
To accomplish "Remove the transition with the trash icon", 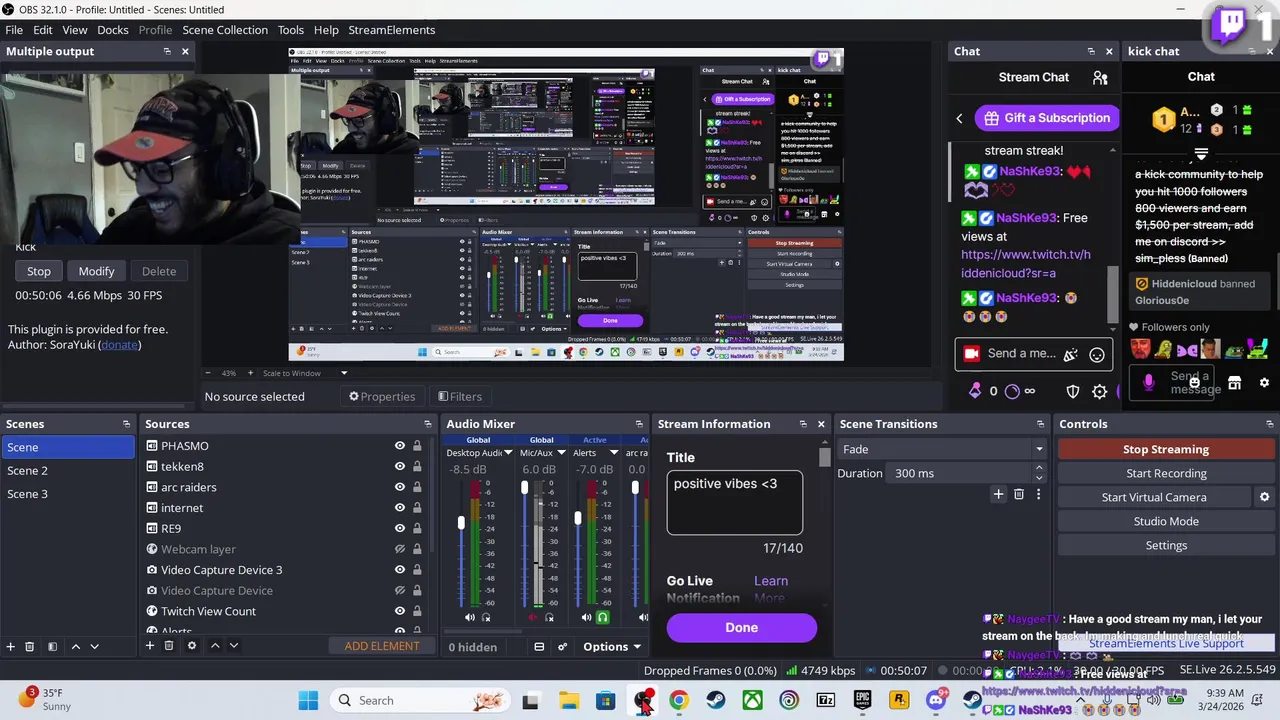I will point(1019,494).
